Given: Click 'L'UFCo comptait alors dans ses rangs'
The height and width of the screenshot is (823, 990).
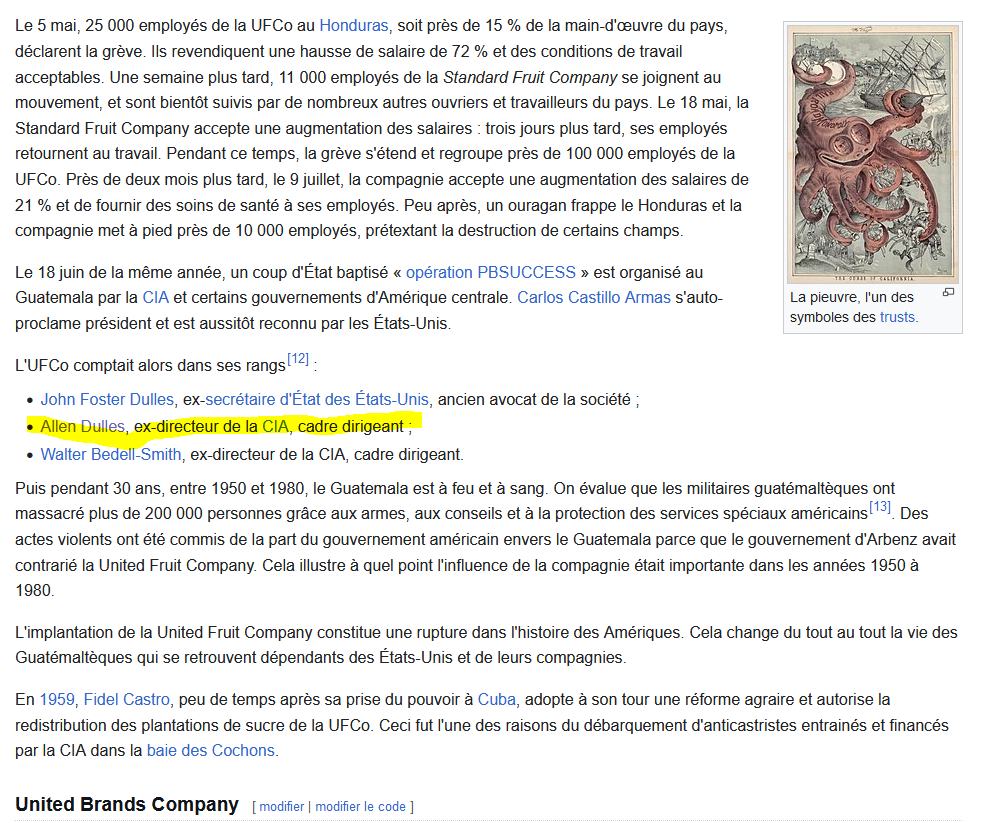Looking at the screenshot, I should [x=150, y=366].
